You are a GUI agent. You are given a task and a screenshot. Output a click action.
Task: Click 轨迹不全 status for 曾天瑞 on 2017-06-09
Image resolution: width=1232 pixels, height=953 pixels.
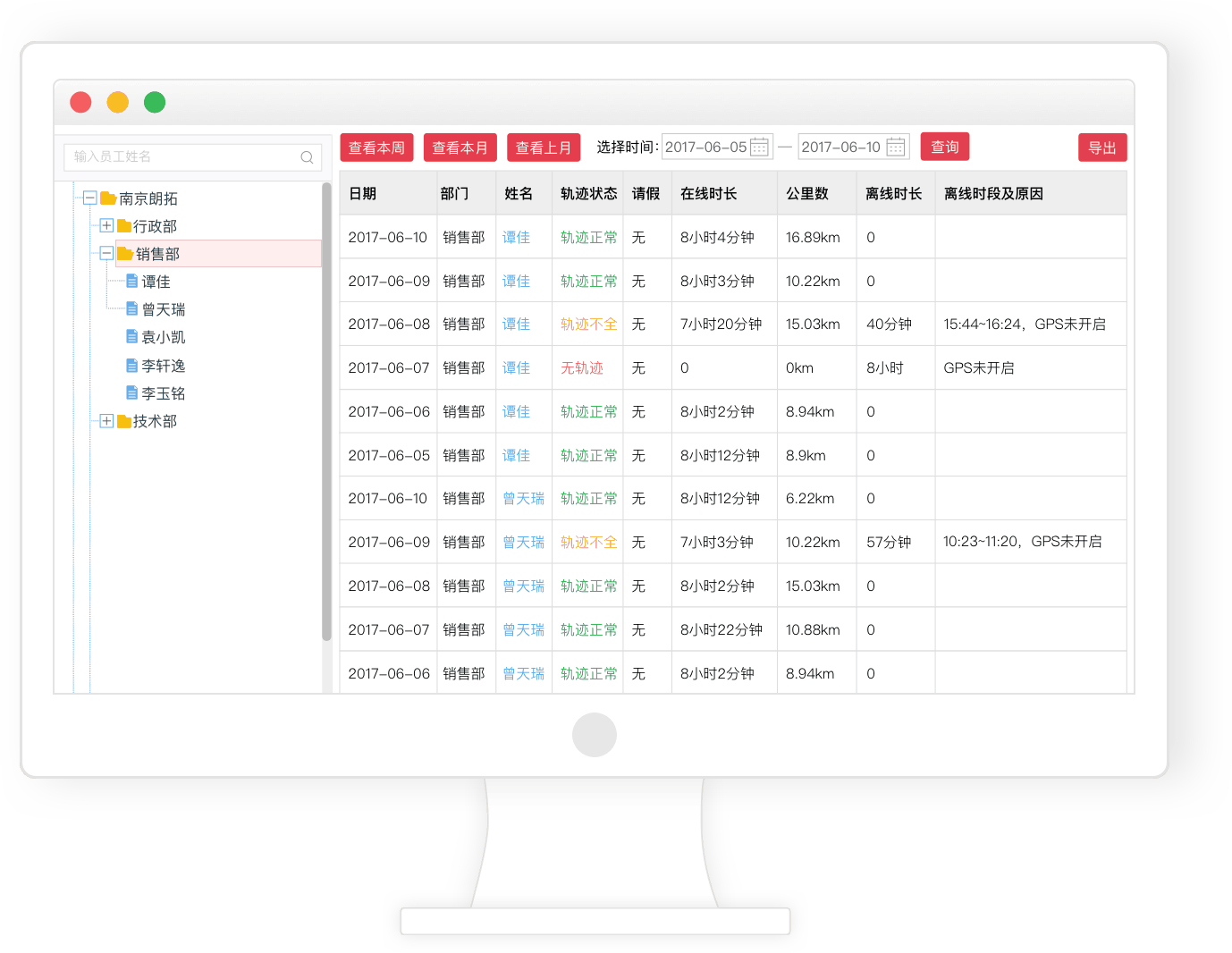(588, 542)
